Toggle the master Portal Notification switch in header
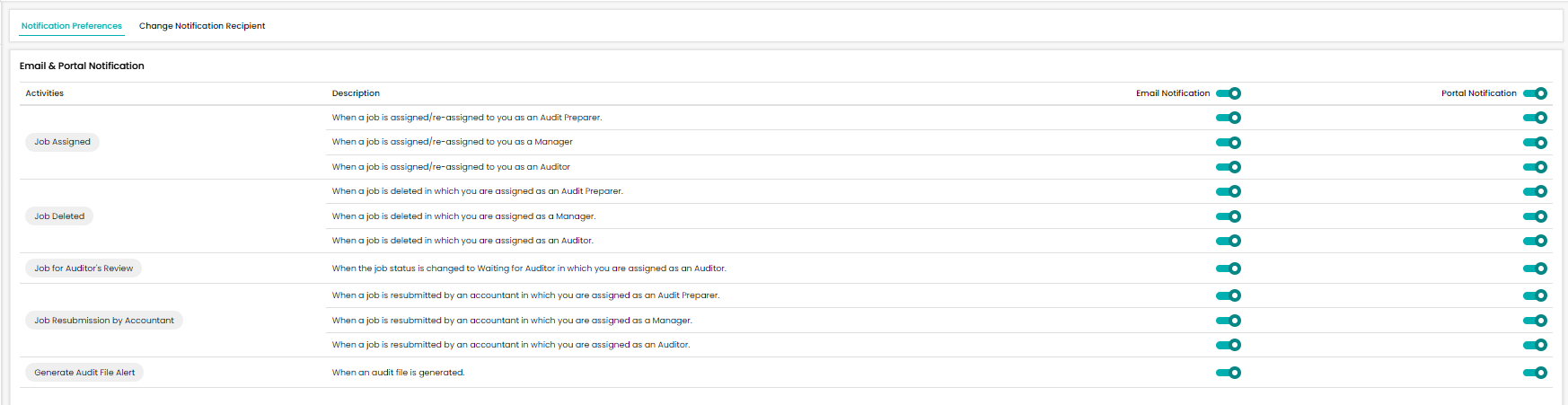 point(1535,93)
